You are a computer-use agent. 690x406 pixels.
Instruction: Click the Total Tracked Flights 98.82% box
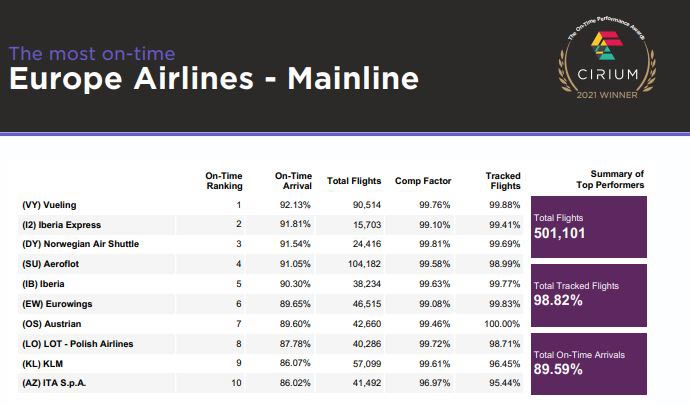point(590,294)
